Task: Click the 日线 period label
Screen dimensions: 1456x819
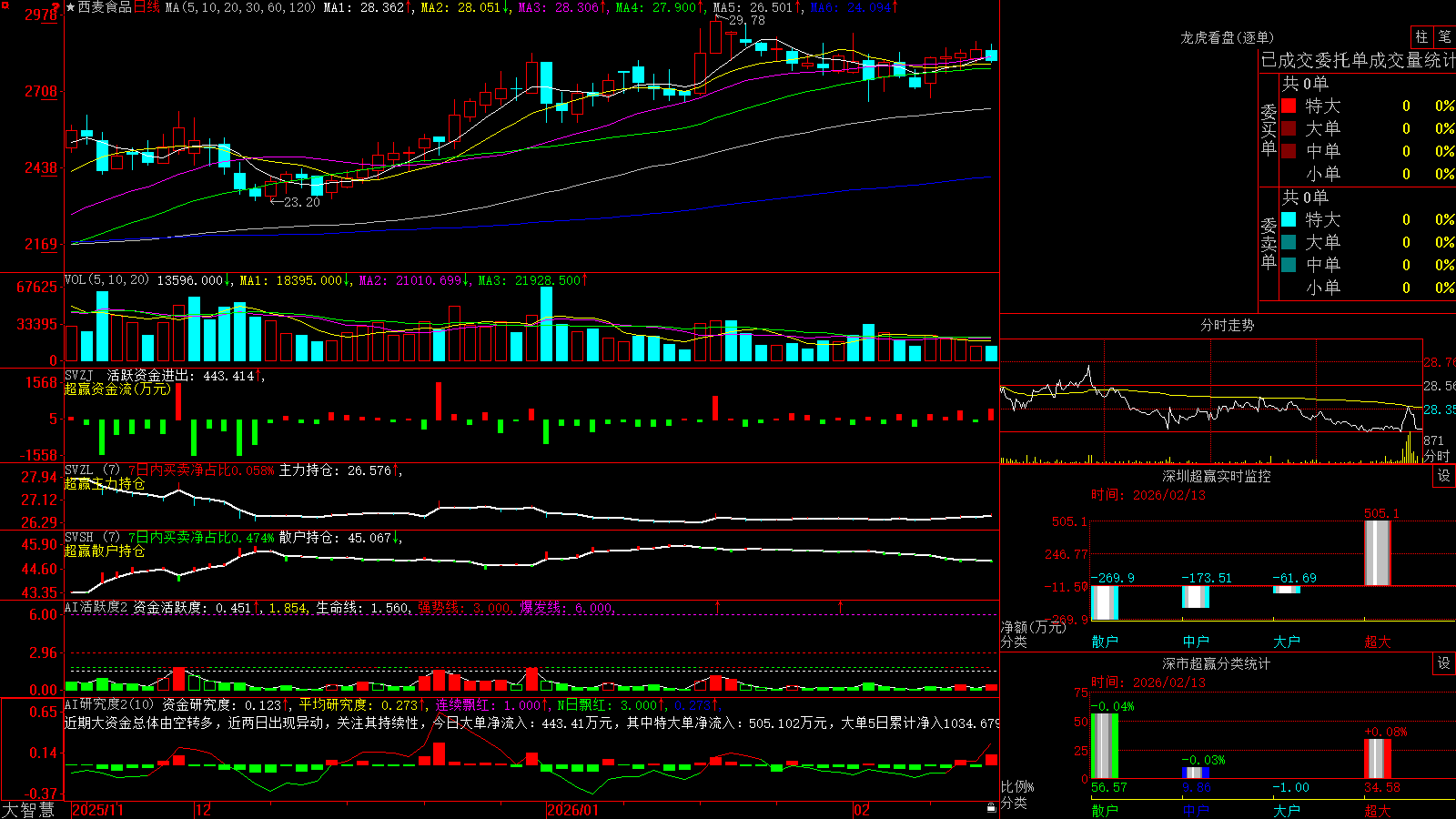Action: coord(147,7)
